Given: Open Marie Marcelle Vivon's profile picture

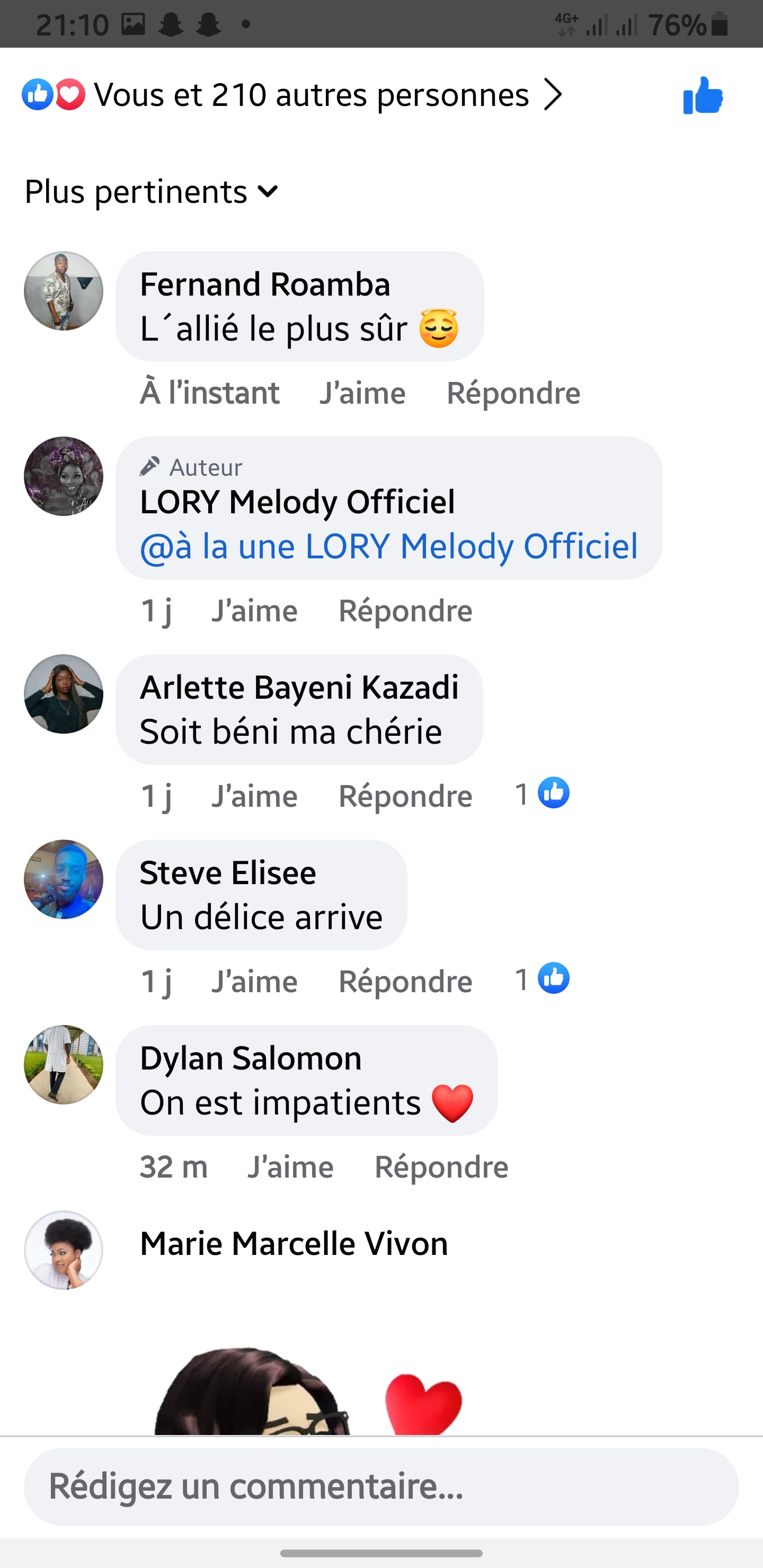Looking at the screenshot, I should pyautogui.click(x=64, y=1250).
